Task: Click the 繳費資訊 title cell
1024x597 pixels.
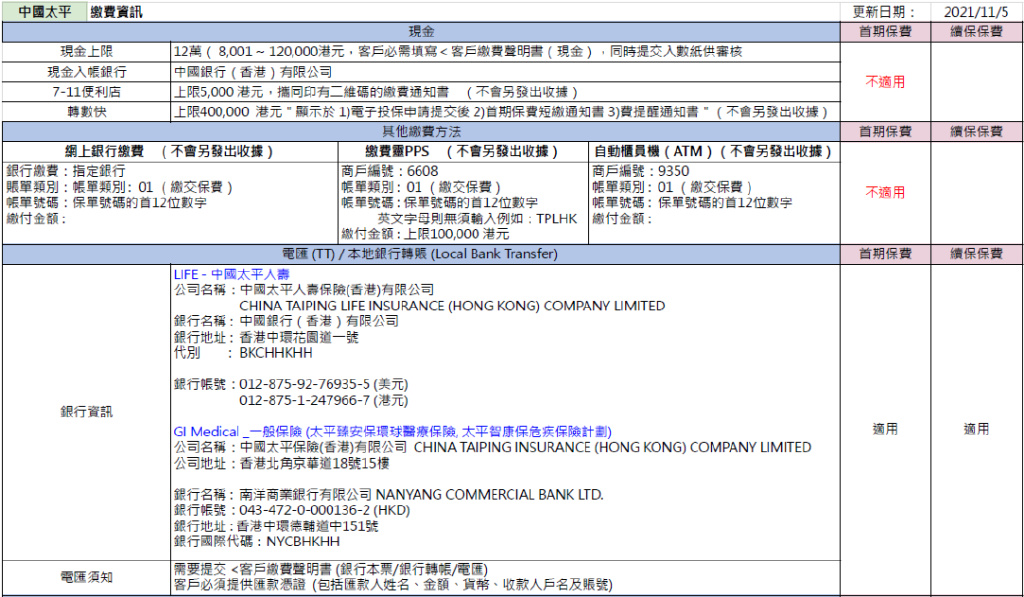Action: (116, 12)
